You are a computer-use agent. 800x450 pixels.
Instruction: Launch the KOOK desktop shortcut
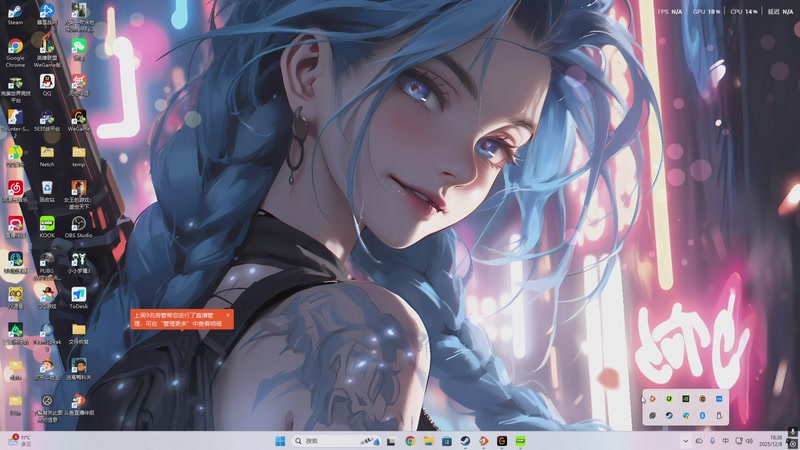pos(47,227)
